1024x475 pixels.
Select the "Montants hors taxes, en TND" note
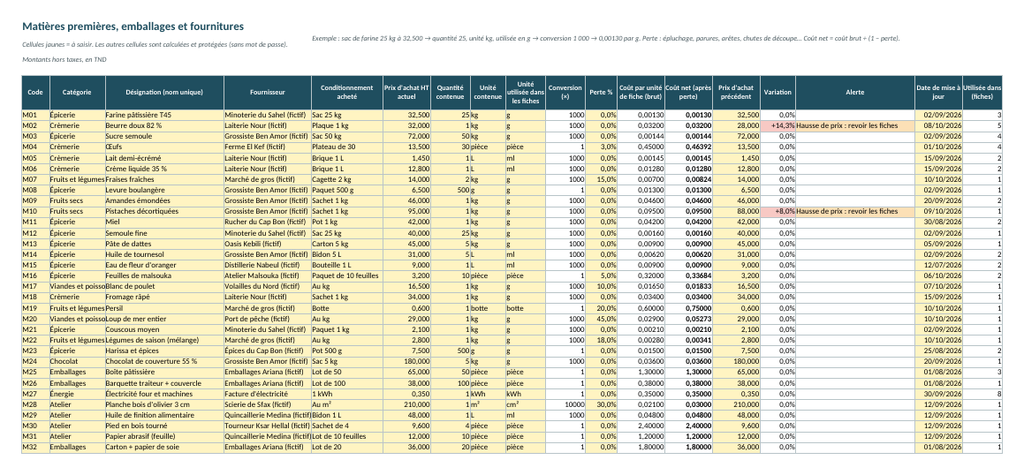[65, 59]
